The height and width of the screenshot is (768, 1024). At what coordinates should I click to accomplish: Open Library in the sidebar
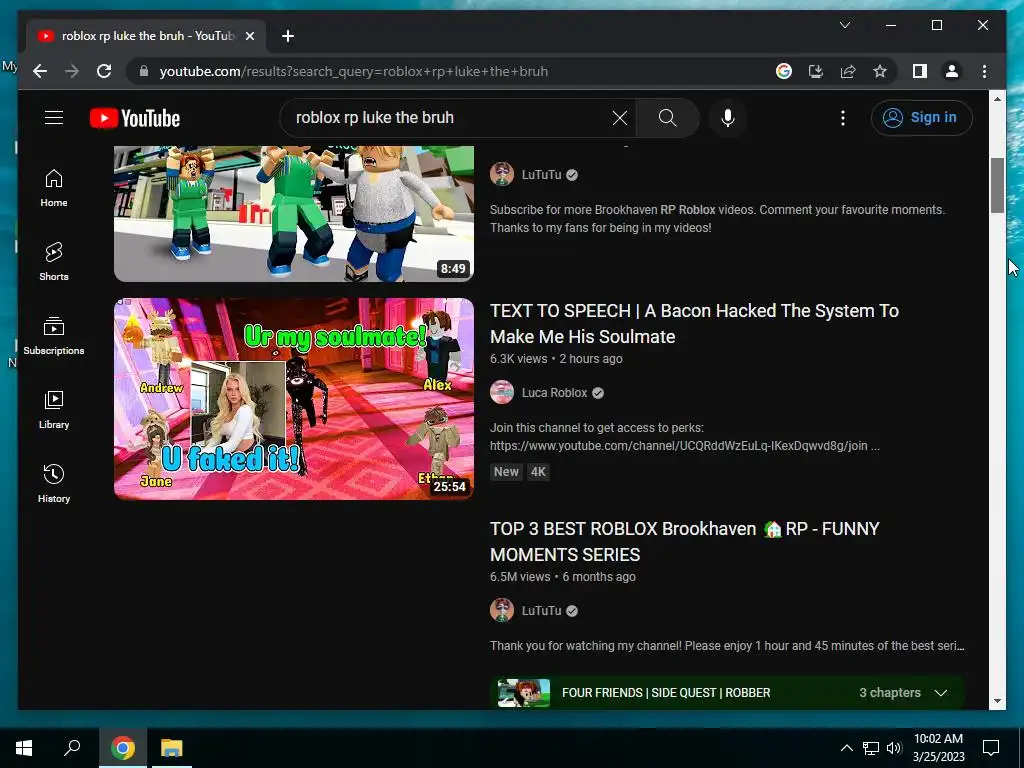(x=54, y=409)
